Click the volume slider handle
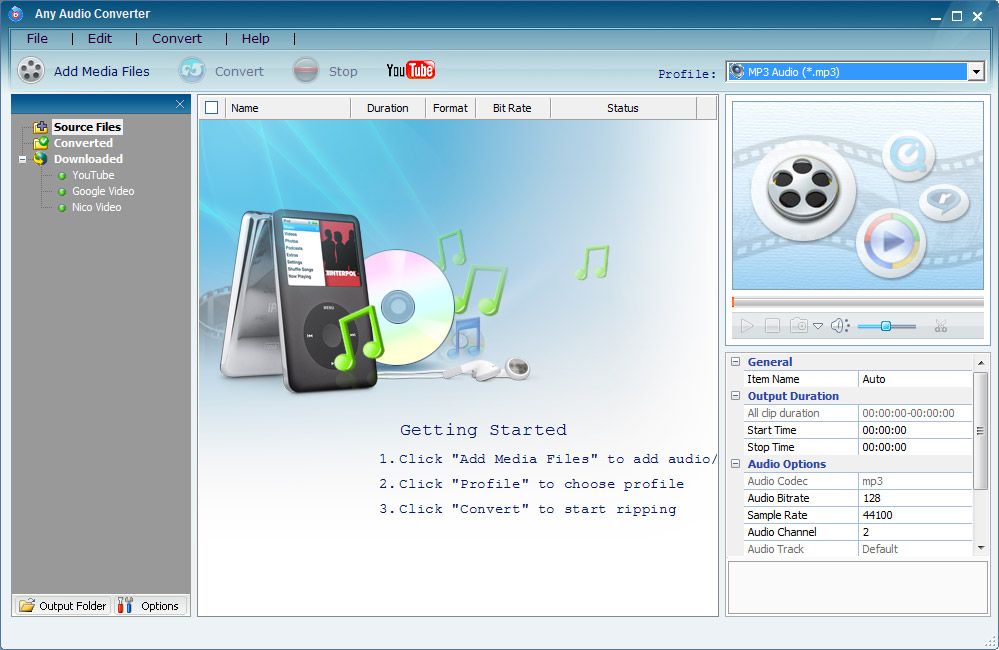This screenshot has height=650, width=999. (x=886, y=326)
